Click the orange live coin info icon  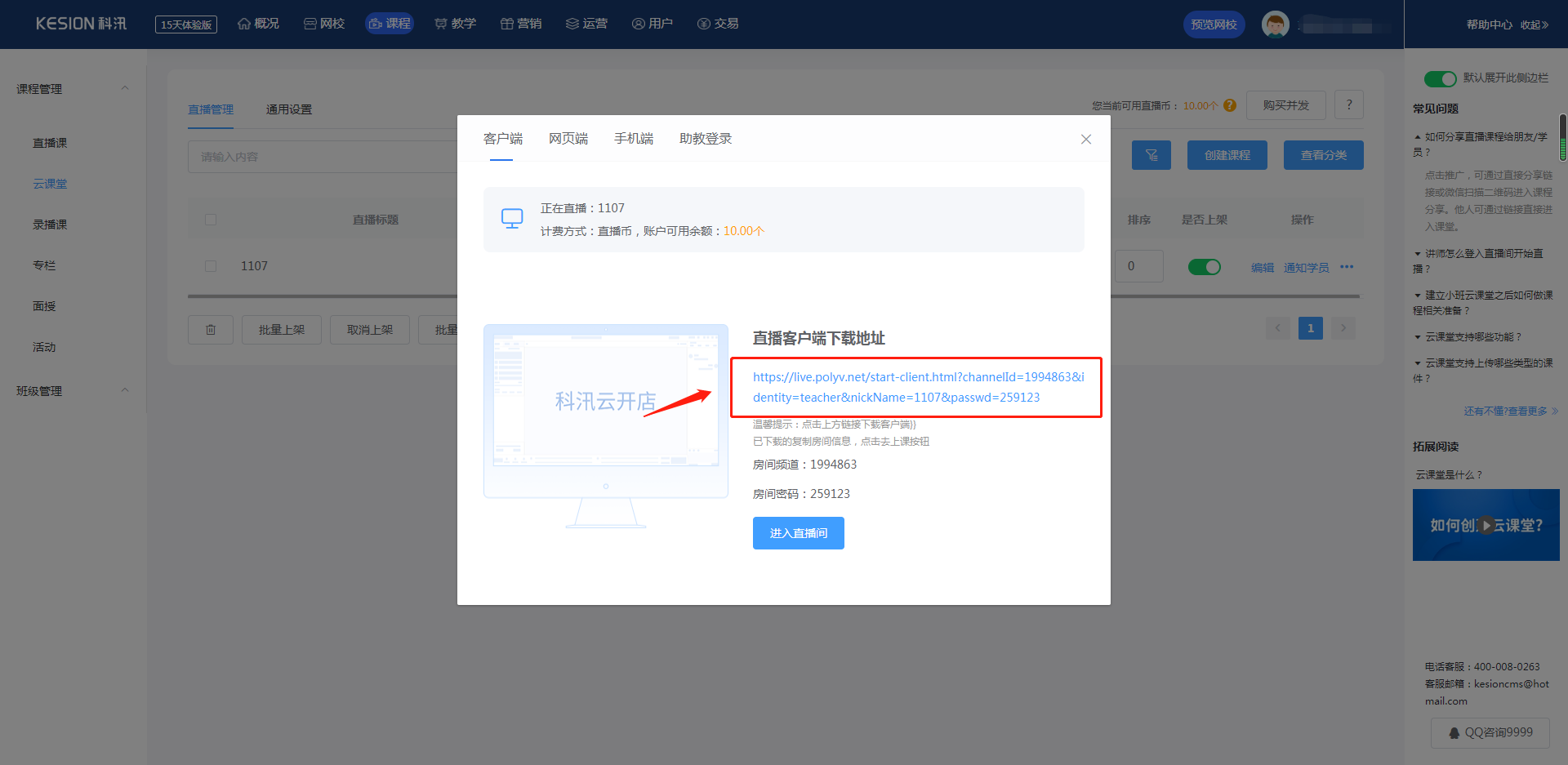(x=1230, y=105)
